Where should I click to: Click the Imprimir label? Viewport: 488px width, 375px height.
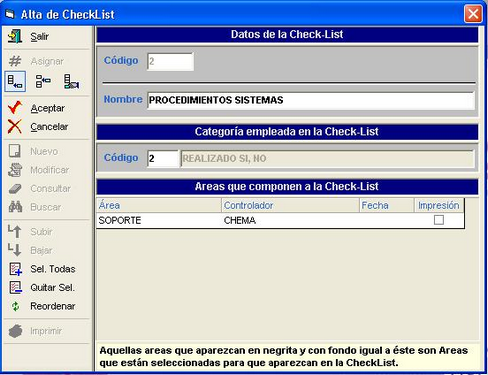46,331
